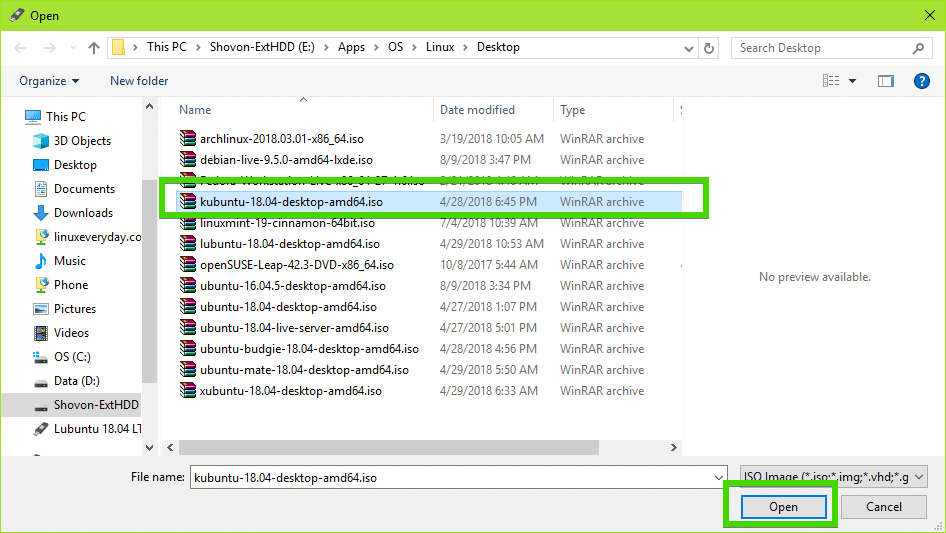Select the 3D Objects folder icon
The height and width of the screenshot is (533, 946).
(41, 141)
